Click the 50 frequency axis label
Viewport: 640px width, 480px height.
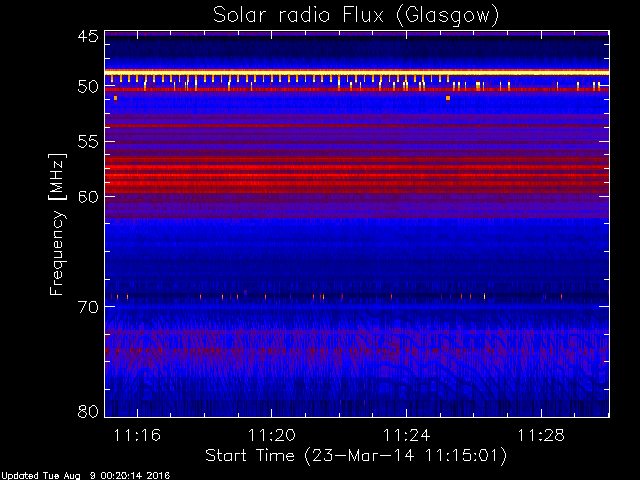(88, 87)
